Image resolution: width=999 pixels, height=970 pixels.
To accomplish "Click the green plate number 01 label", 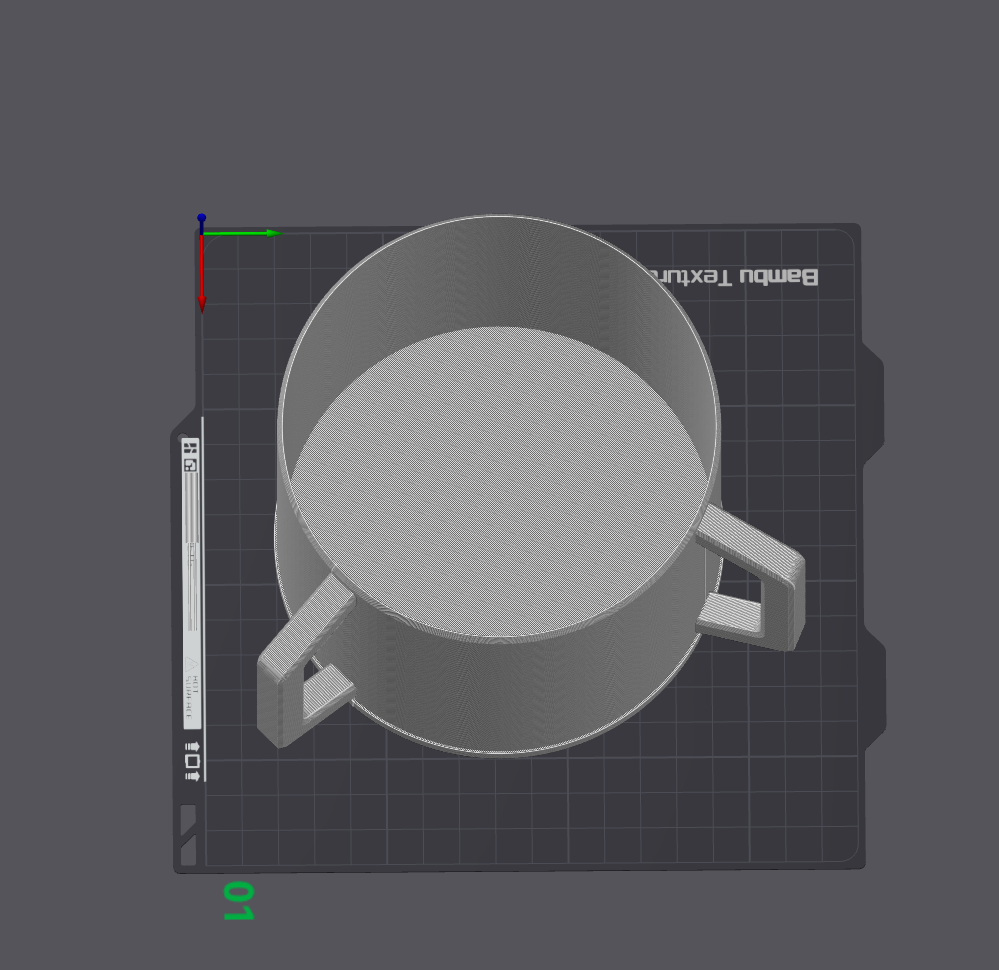I will coord(238,901).
